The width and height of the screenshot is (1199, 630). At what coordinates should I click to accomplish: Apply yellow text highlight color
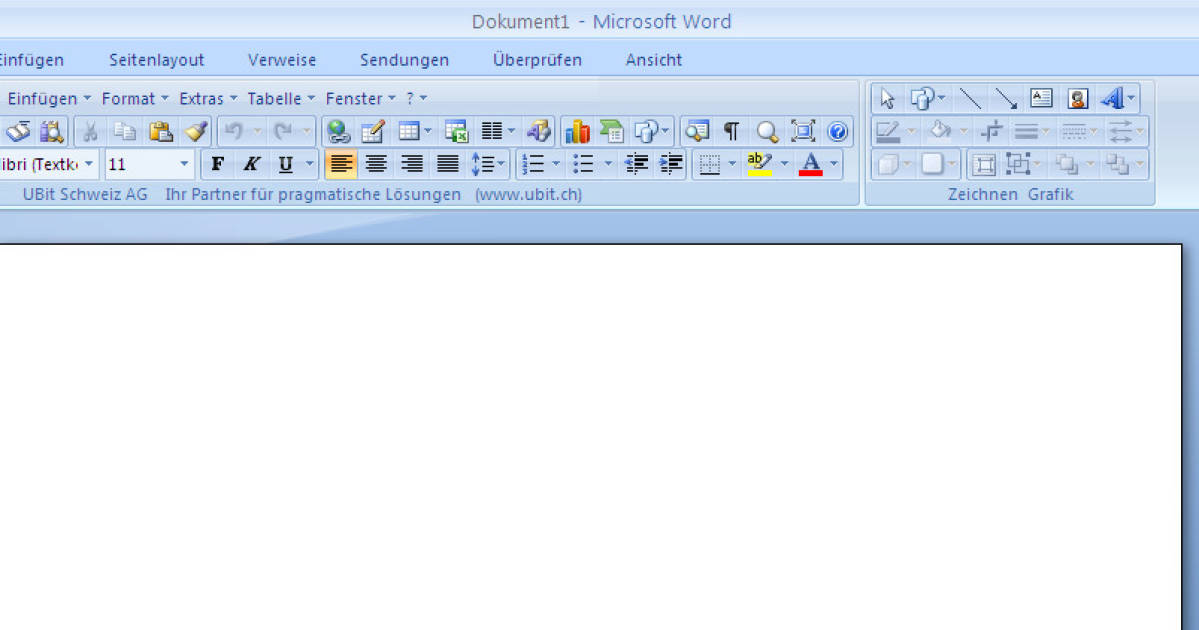[x=759, y=164]
